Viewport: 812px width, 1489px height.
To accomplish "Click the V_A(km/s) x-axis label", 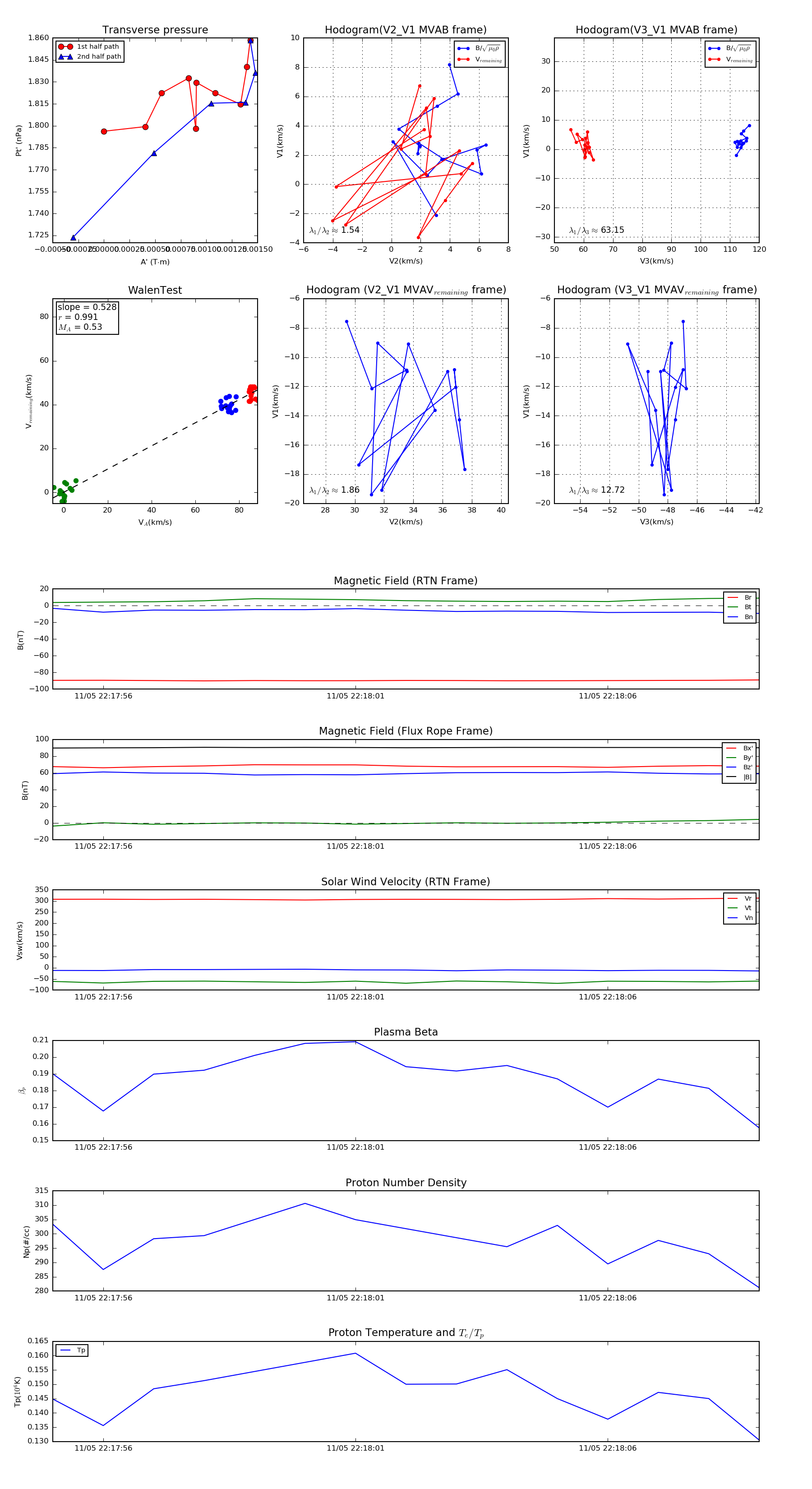I will point(155,523).
